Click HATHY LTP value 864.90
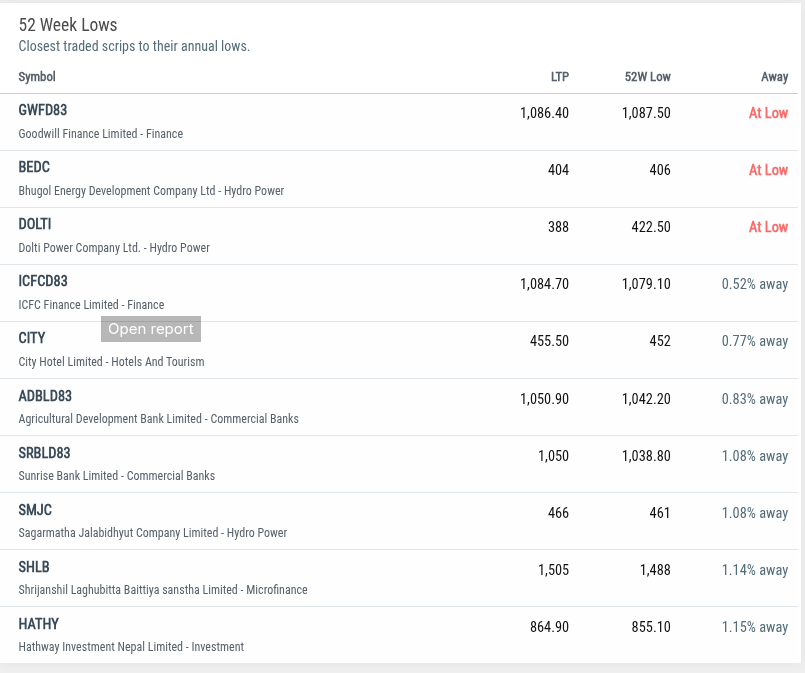 549,627
